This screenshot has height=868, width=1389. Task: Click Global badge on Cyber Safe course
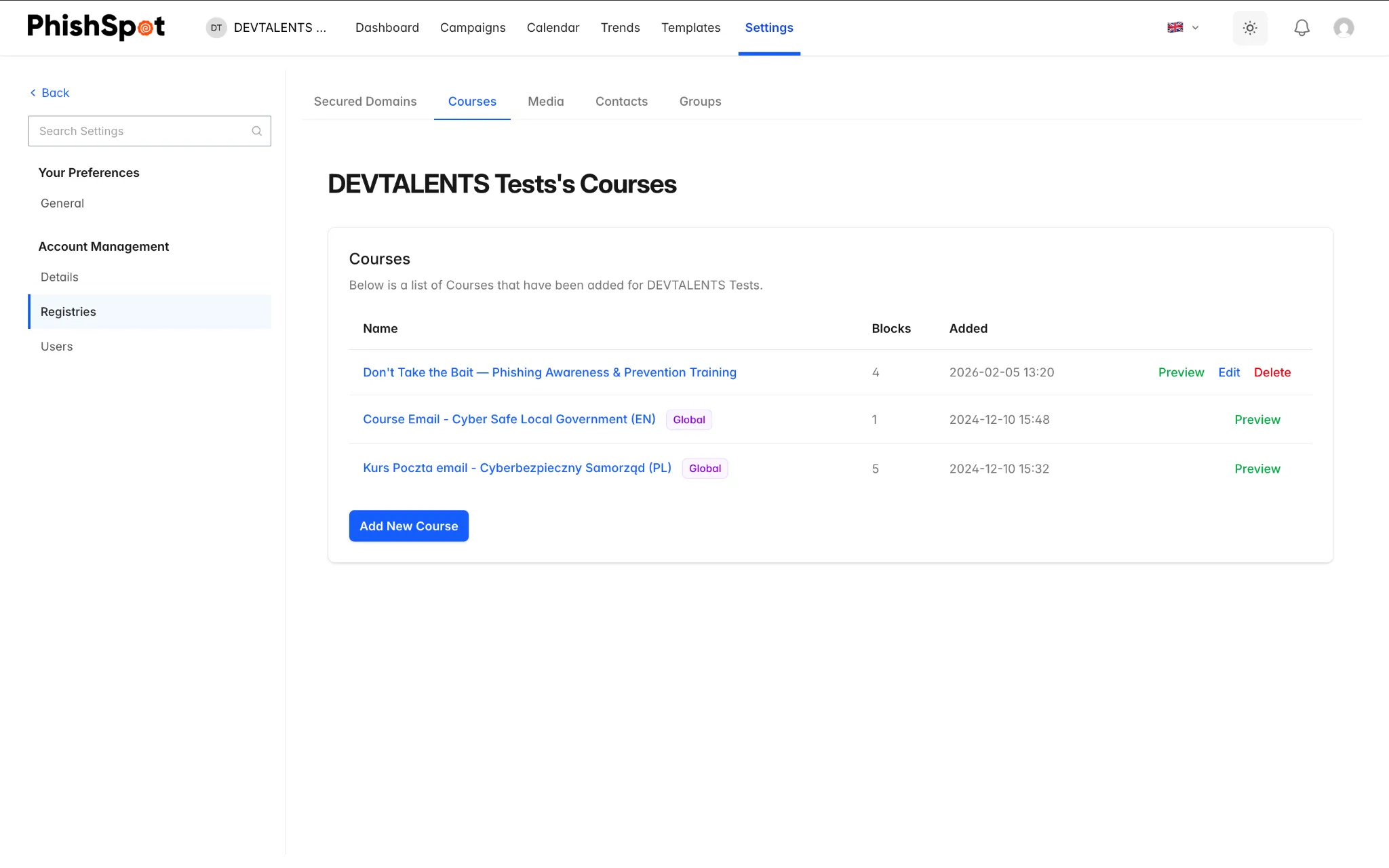[x=689, y=420]
